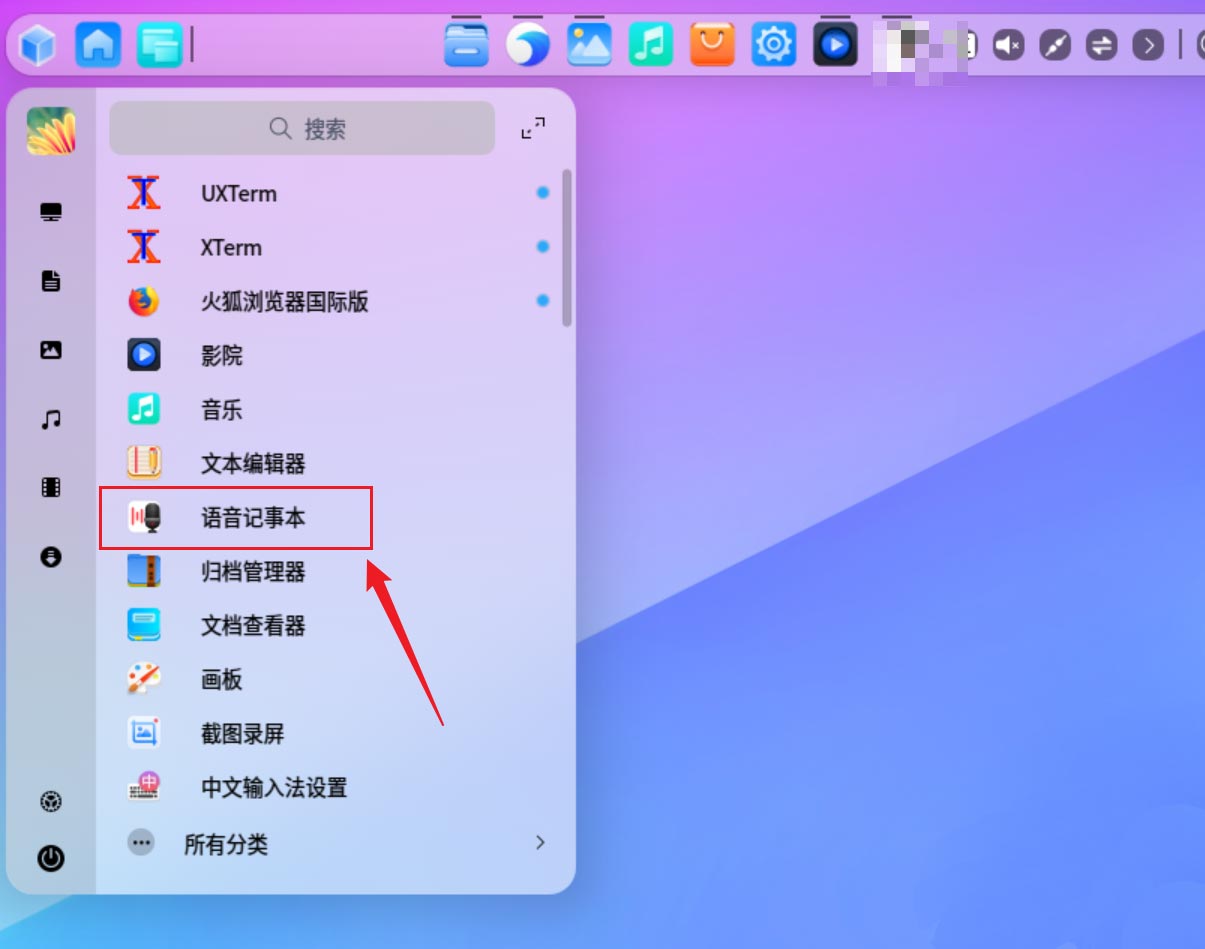
Task: Switch launcher to fullscreen mode
Action: pyautogui.click(x=533, y=128)
